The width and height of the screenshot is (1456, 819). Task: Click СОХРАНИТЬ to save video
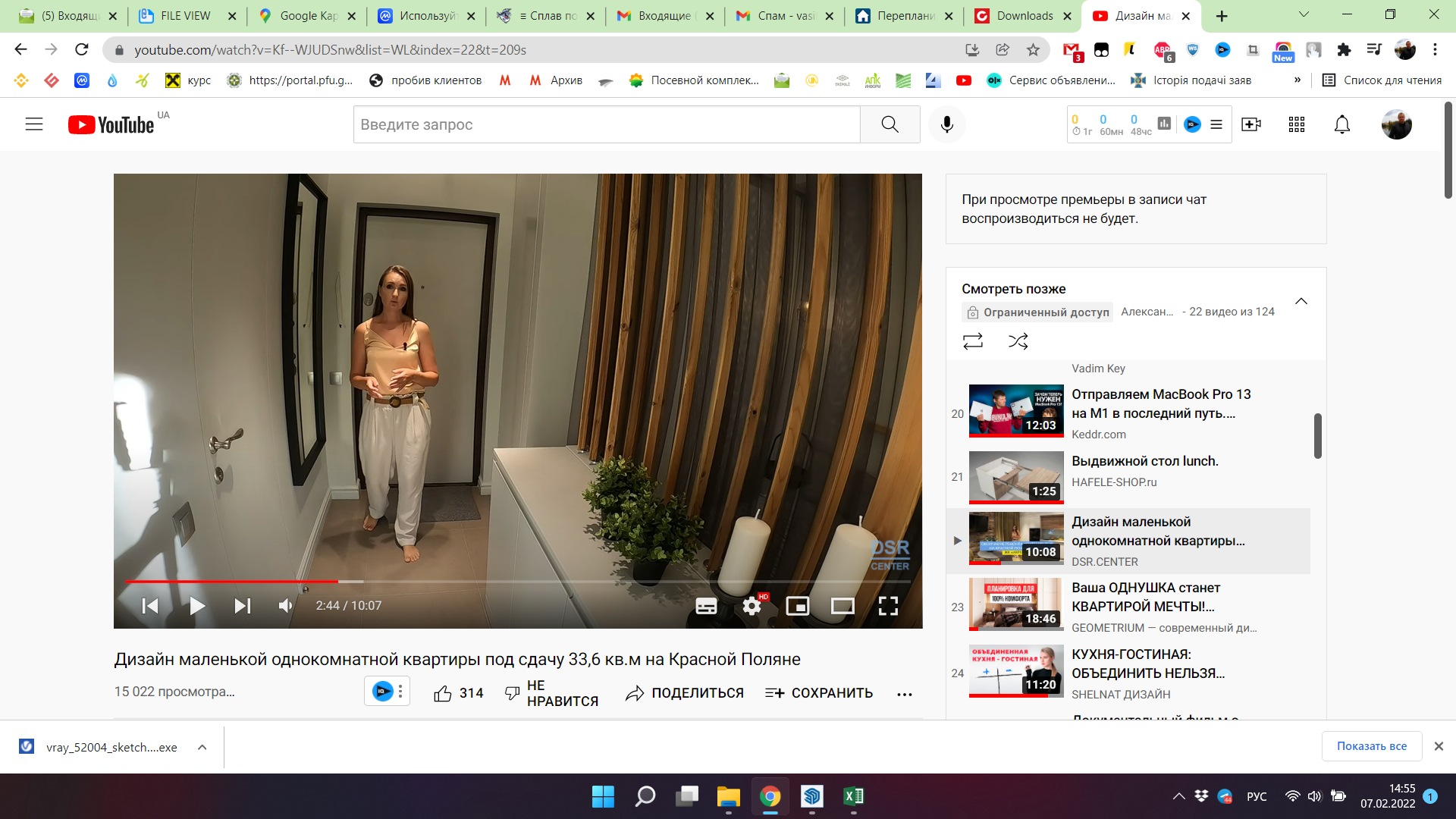[x=819, y=693]
